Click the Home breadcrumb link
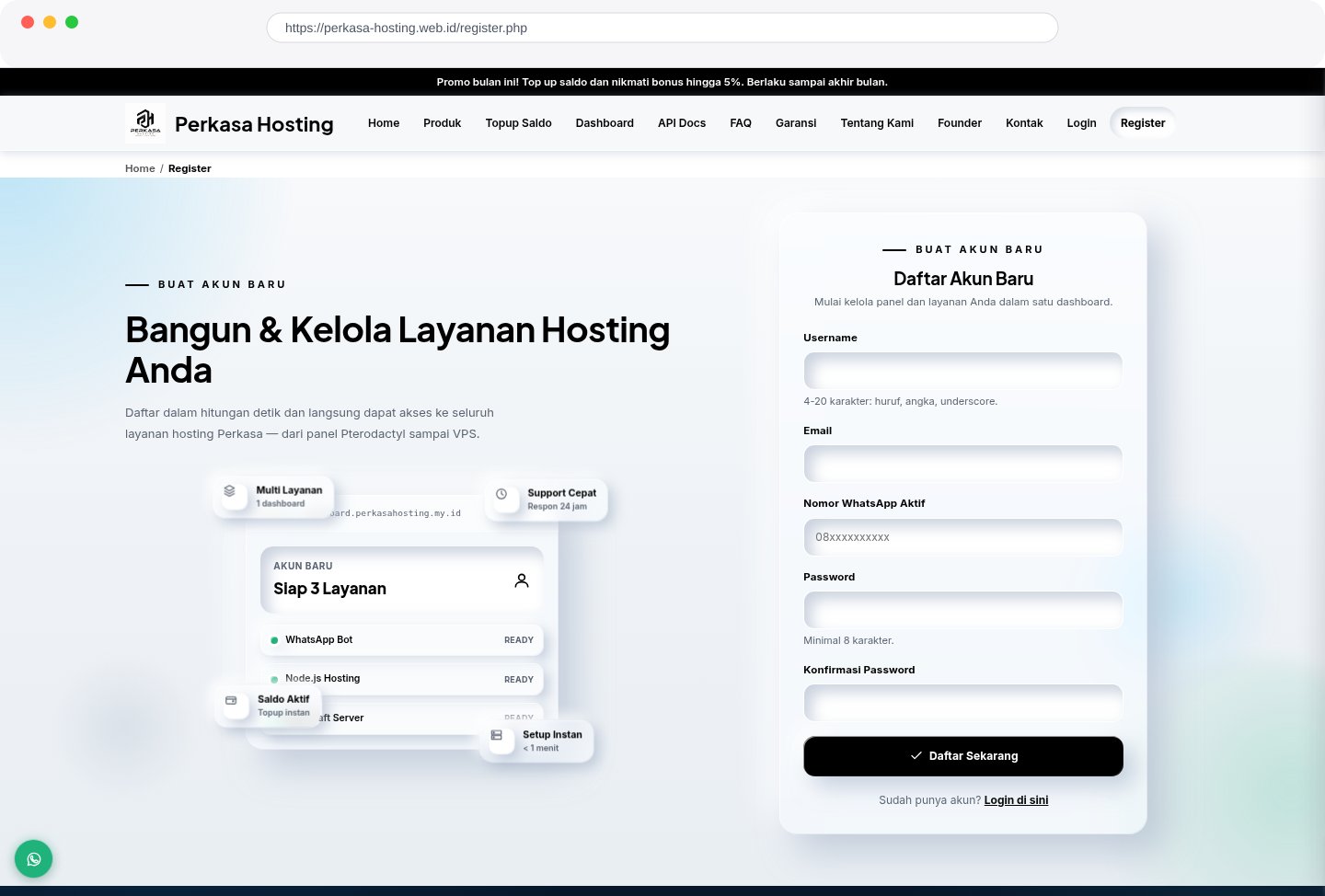Screen dimensions: 1325x896 (140, 168)
